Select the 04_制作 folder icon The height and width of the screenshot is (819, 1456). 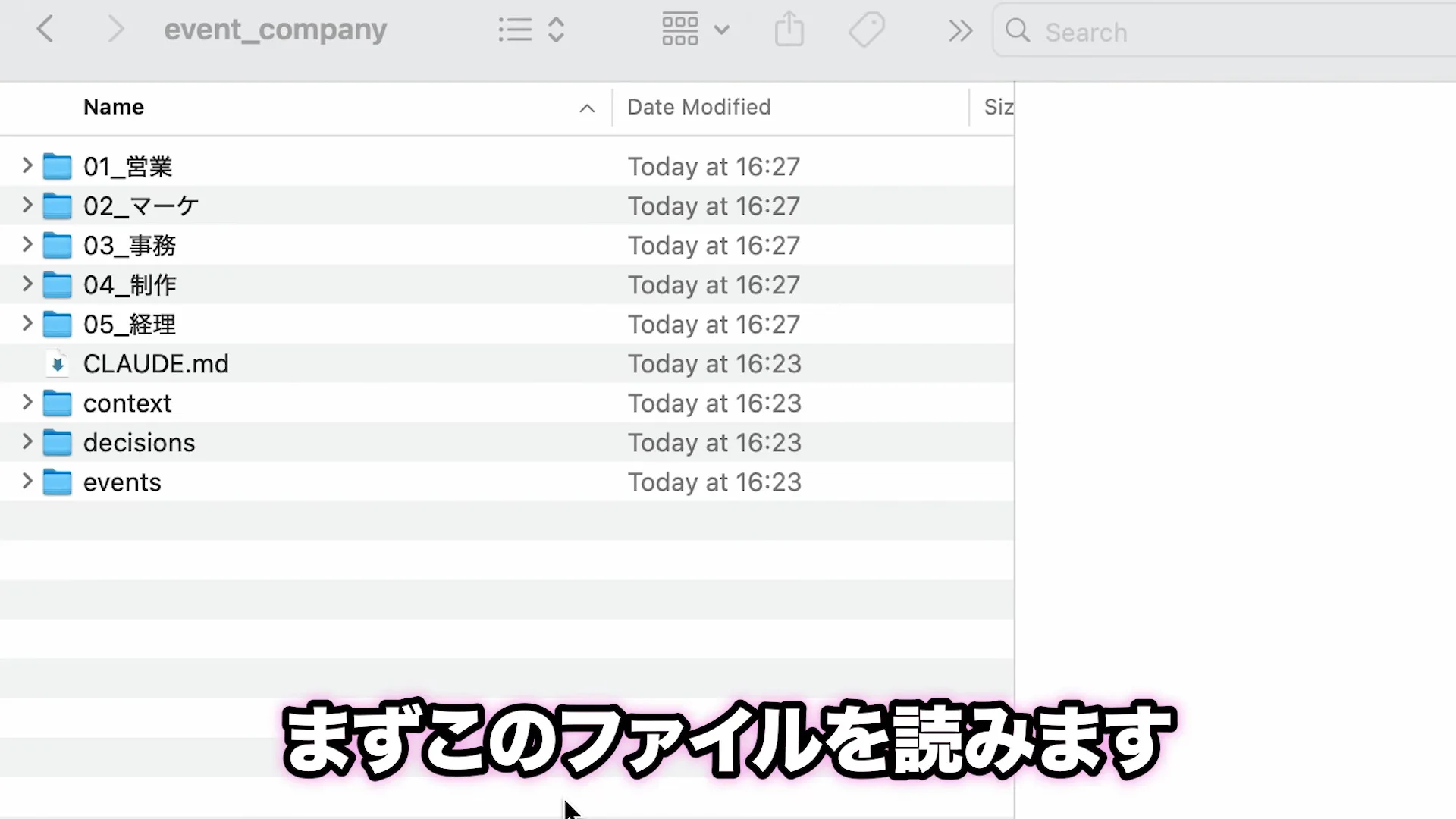pyautogui.click(x=57, y=284)
